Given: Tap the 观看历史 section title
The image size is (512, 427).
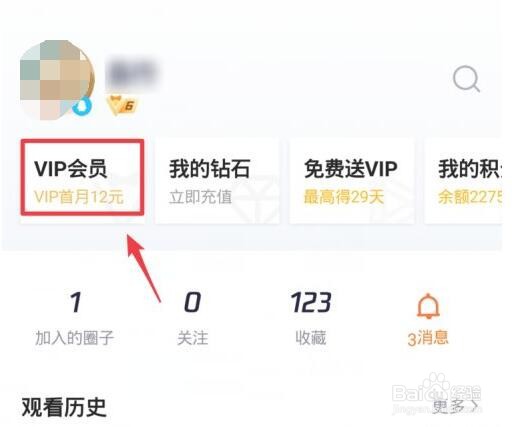Looking at the screenshot, I should (x=64, y=407).
